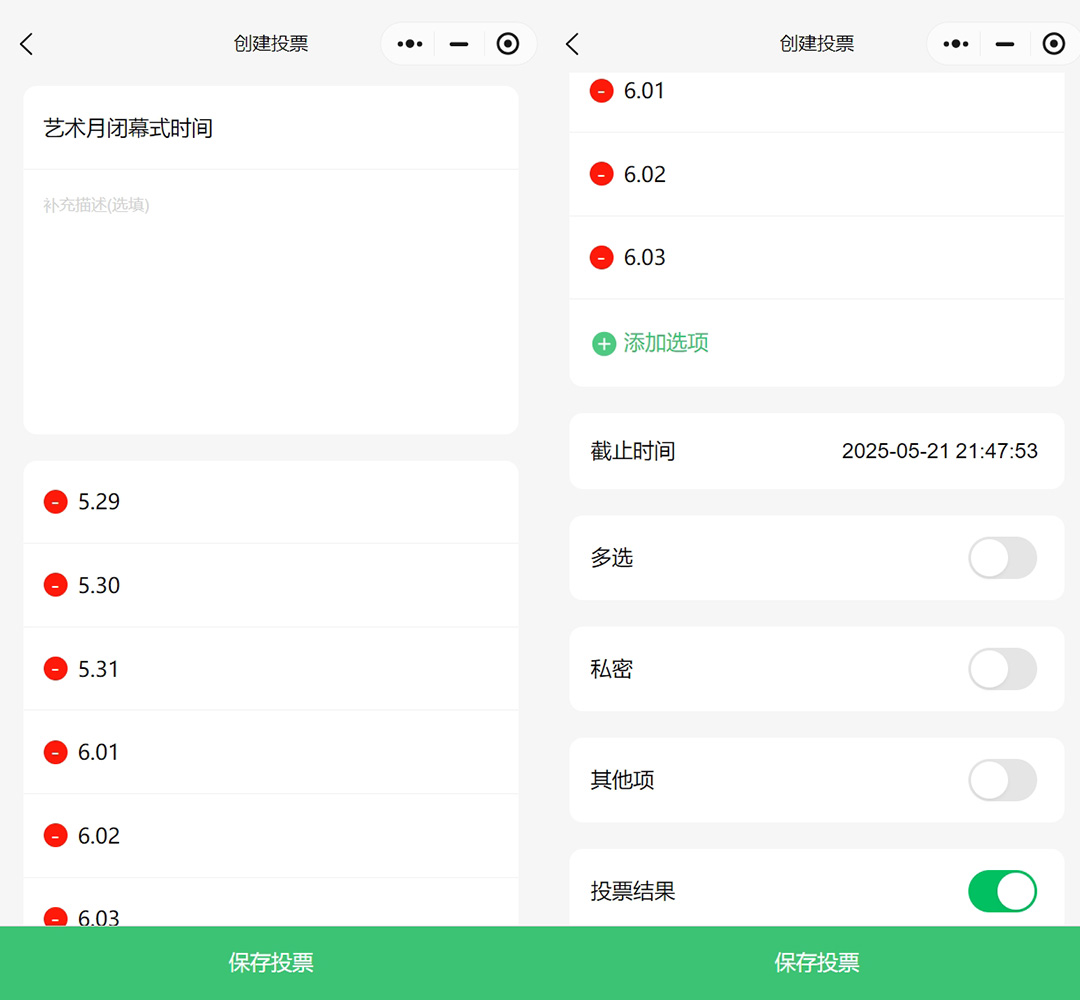The image size is (1080, 1000).
Task: Edit option text 6.03 on right screen
Action: [645, 258]
